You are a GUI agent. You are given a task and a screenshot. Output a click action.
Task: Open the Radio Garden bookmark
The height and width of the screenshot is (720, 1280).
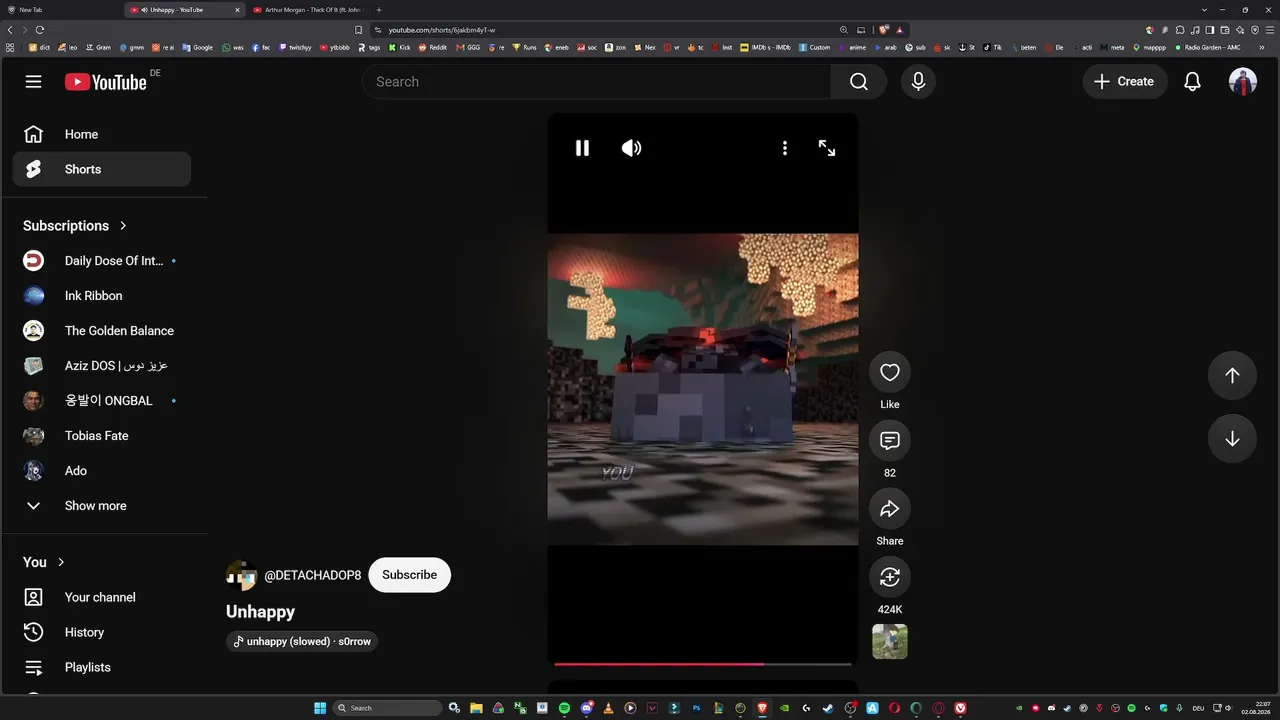(1208, 47)
